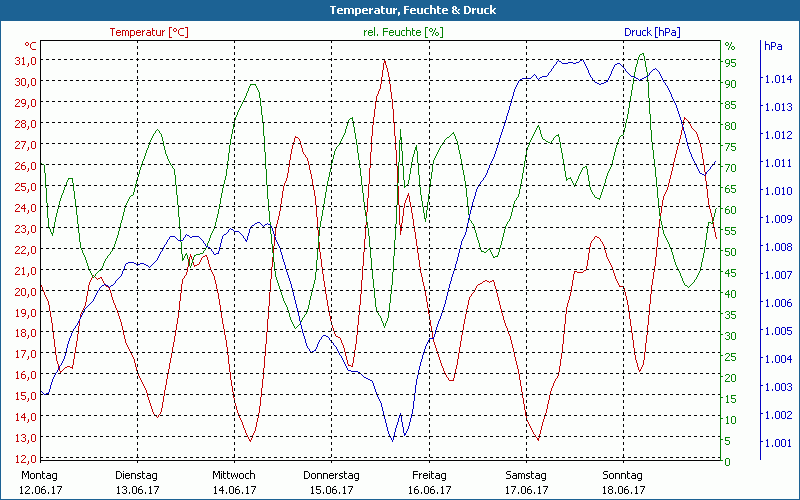
Task: Click the 1.014 pressure axis value
Action: [776, 78]
